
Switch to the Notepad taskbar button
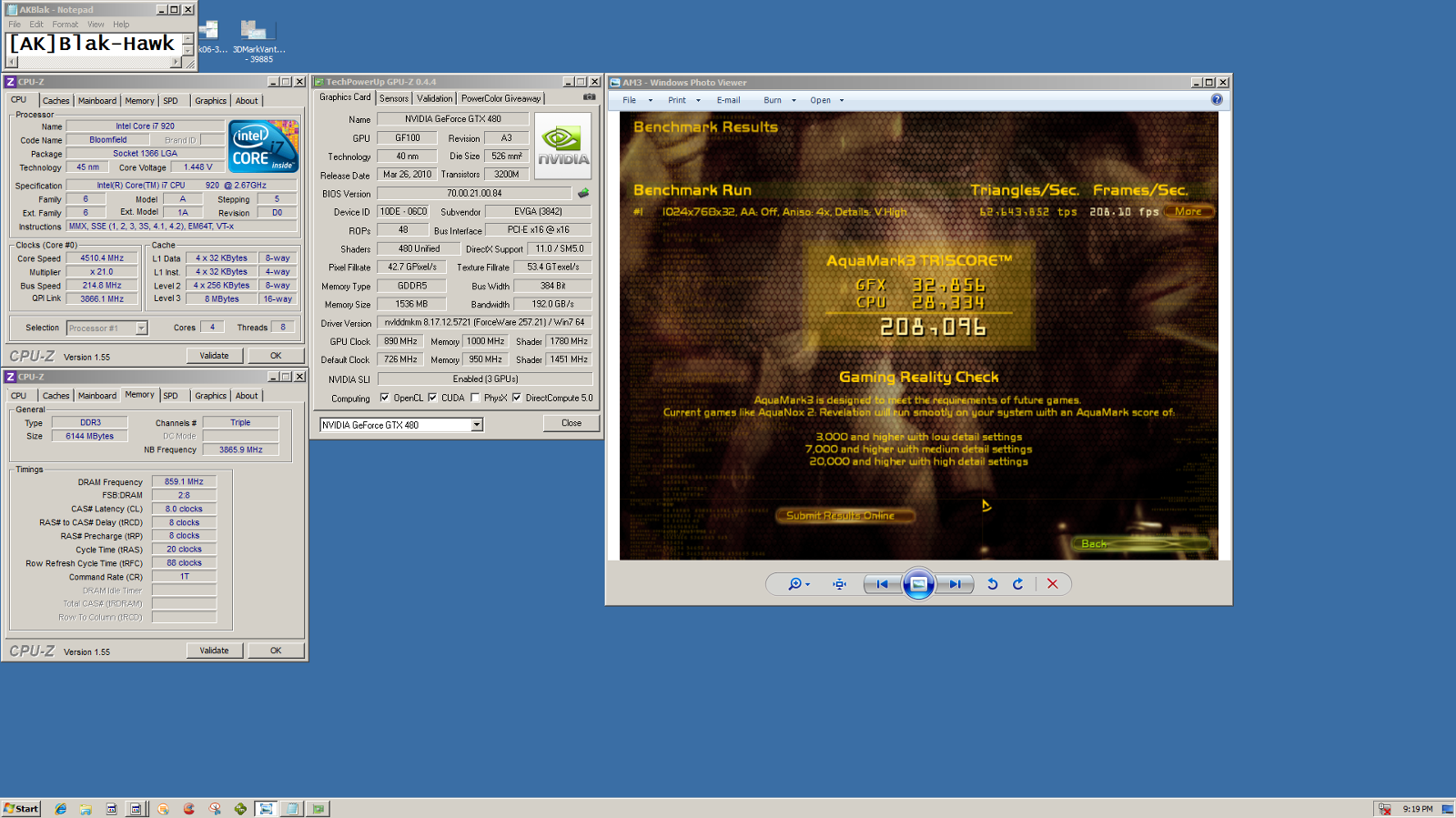coord(291,808)
